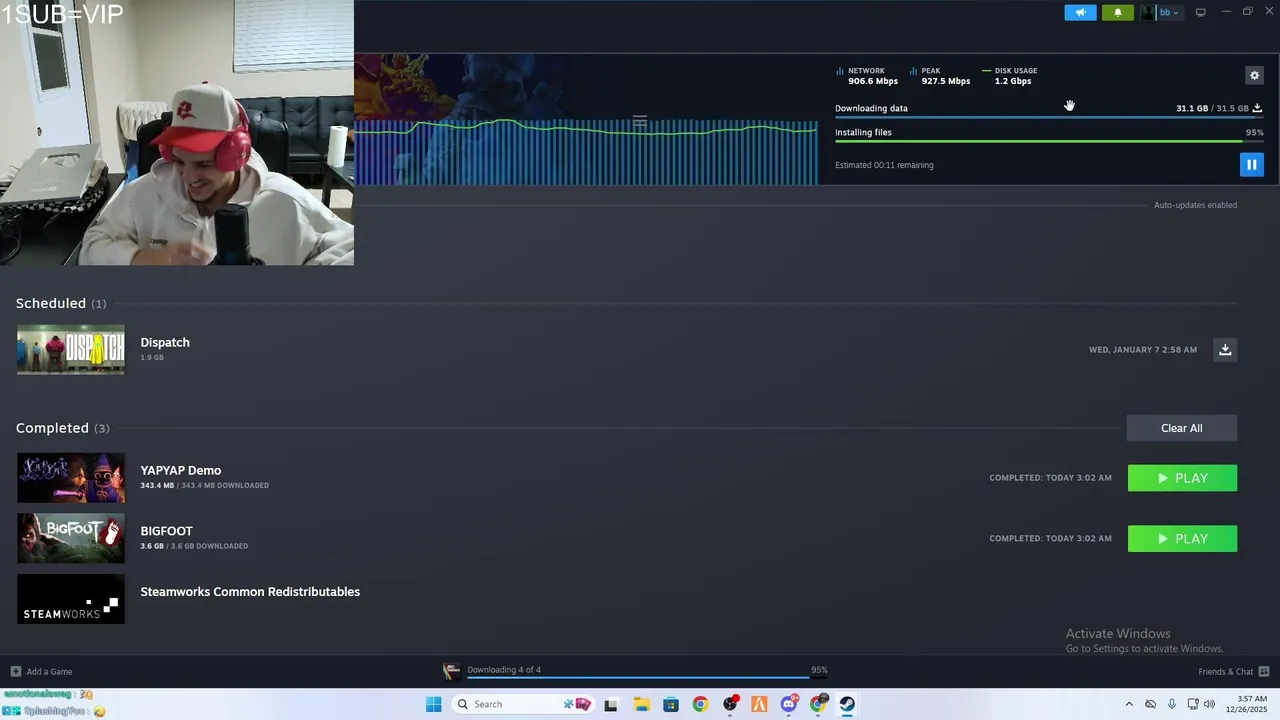
Task: Click the Downloading data progress bar
Action: [1049, 118]
